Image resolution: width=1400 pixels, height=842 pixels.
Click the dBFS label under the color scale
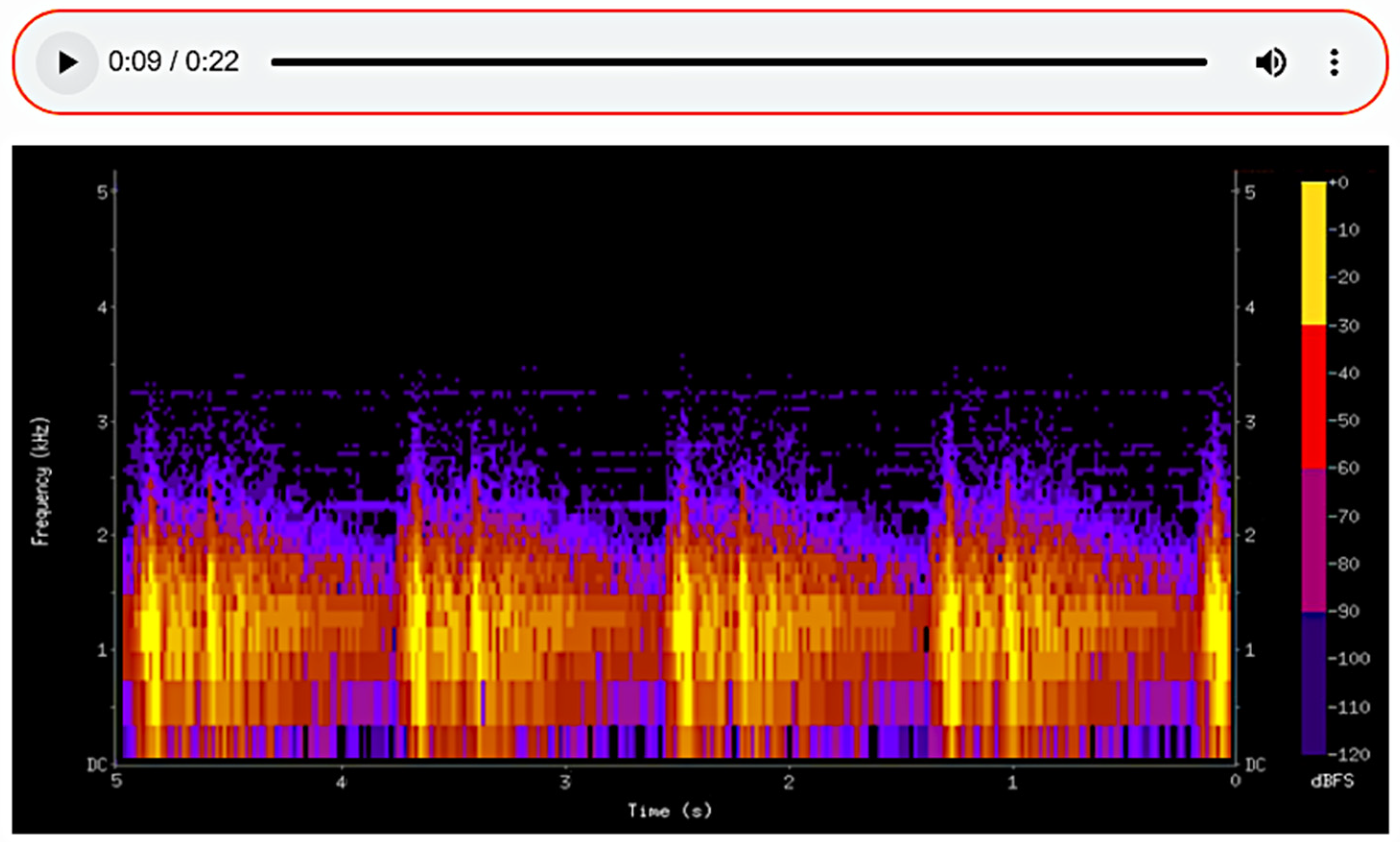point(1332,781)
